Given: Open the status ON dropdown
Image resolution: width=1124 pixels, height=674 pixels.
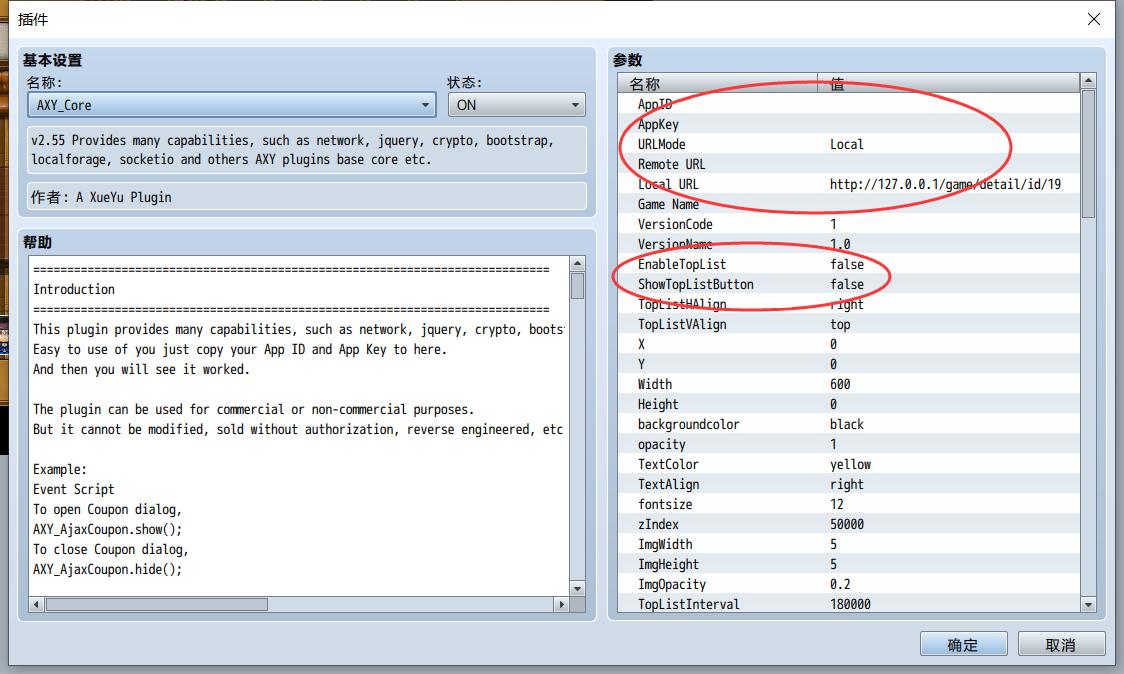Looking at the screenshot, I should 516,105.
